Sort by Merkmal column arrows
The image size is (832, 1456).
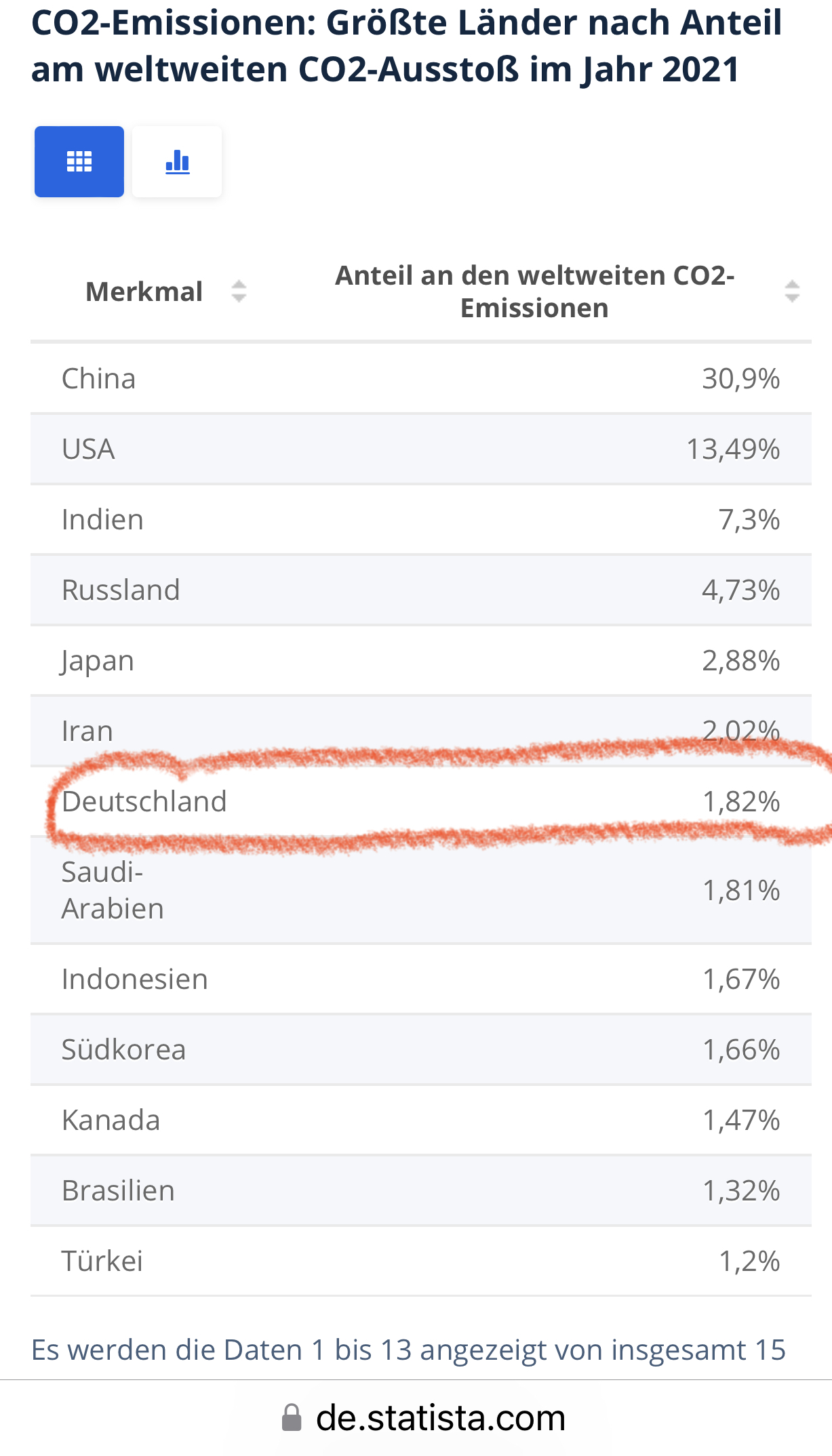(239, 291)
